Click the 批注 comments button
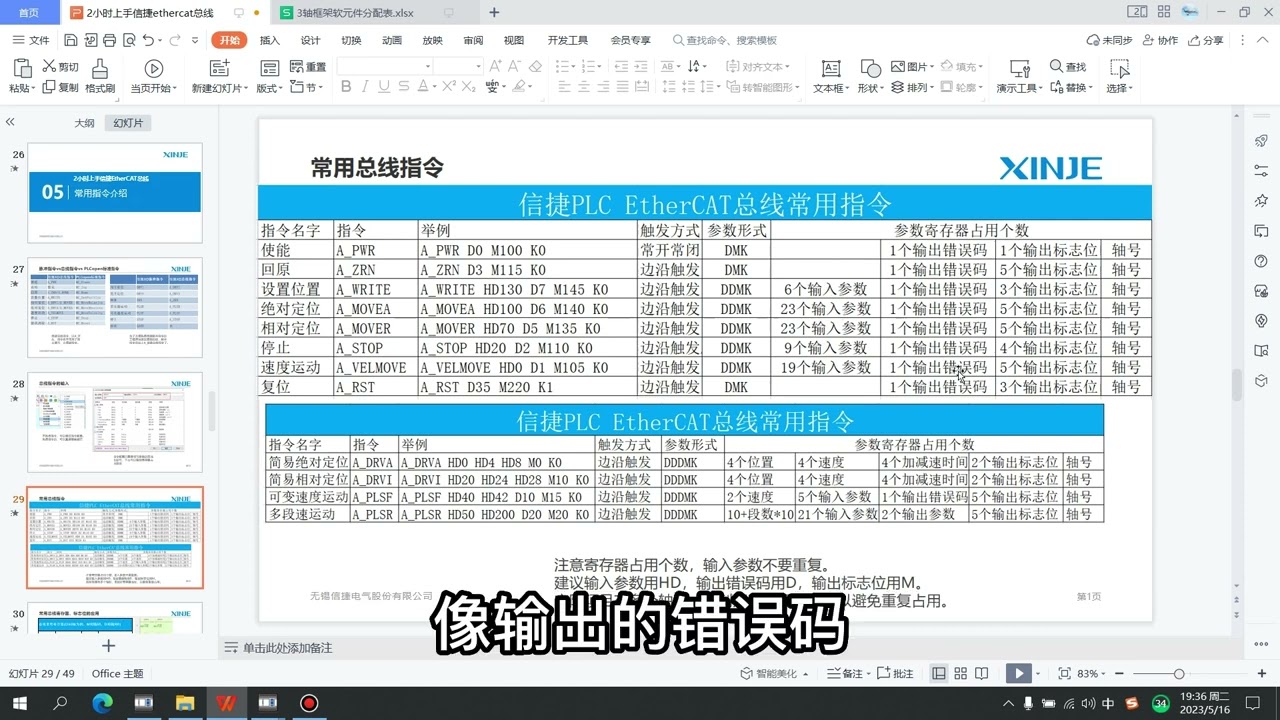The image size is (1280, 720). tap(895, 674)
